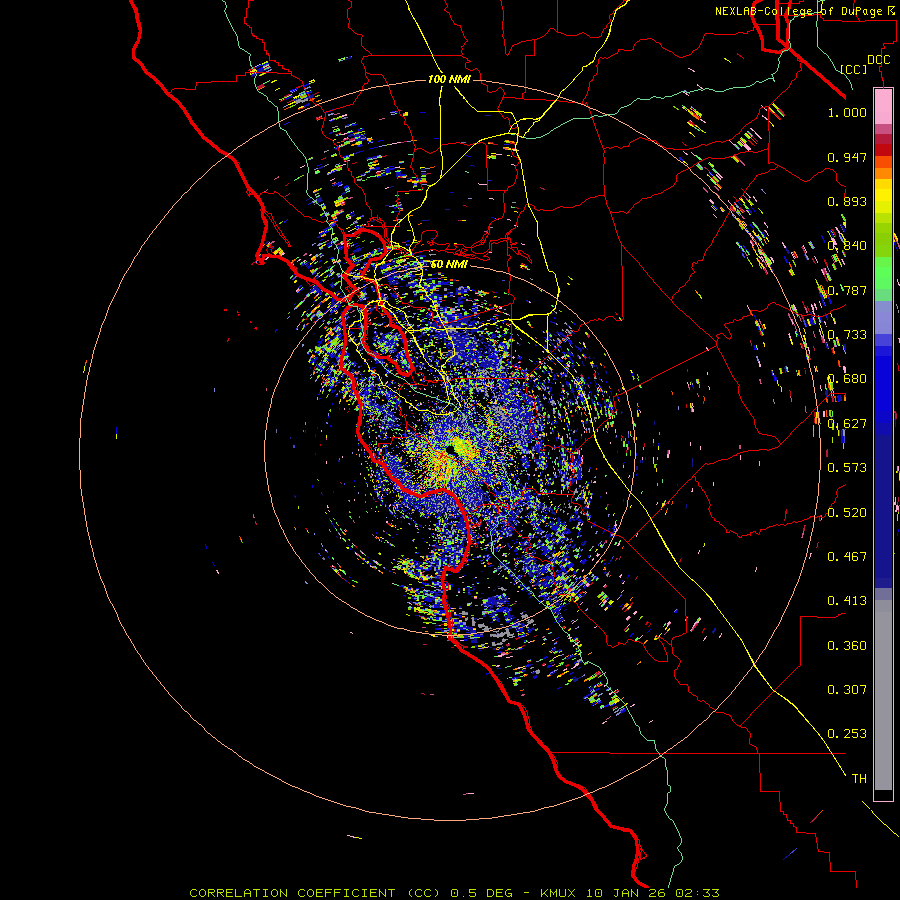Click the 0.413 color scale label

(847, 601)
